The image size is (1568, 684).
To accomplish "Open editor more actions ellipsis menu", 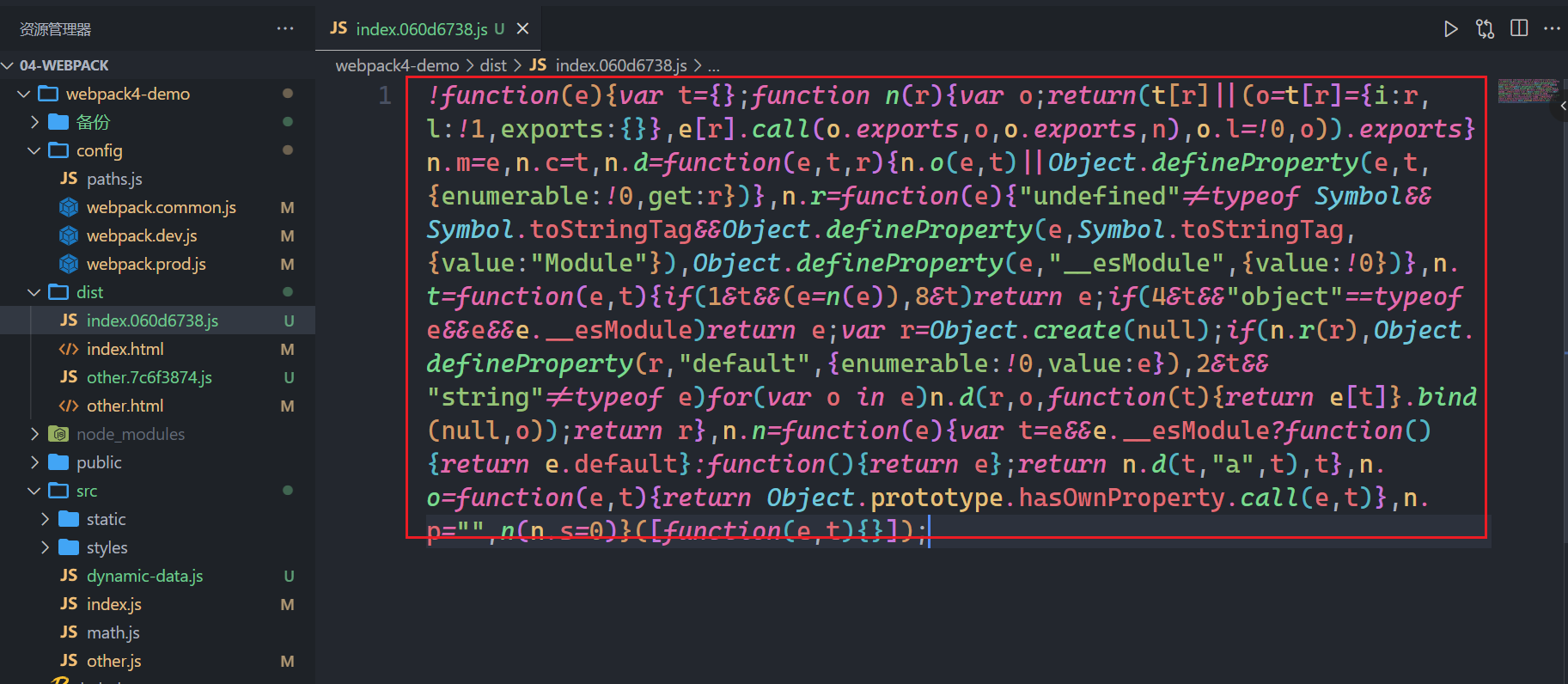I will tap(1552, 28).
